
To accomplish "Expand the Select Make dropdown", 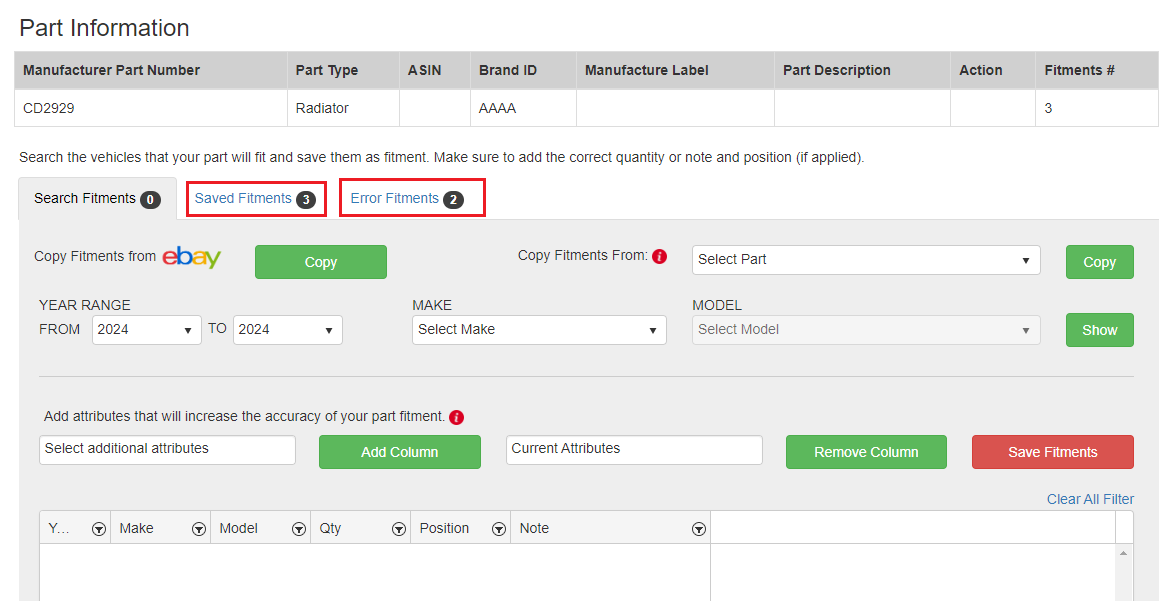I will point(538,330).
